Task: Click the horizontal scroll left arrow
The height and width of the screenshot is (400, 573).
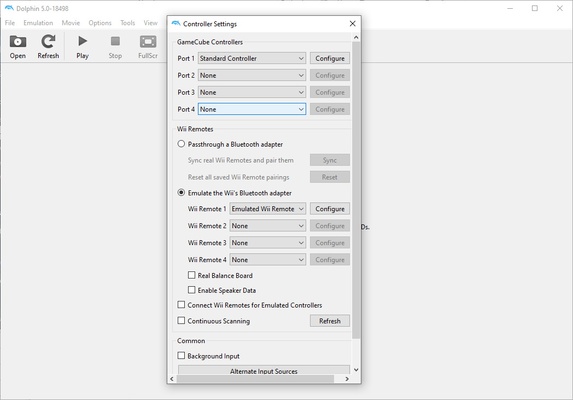Action: tap(172, 379)
